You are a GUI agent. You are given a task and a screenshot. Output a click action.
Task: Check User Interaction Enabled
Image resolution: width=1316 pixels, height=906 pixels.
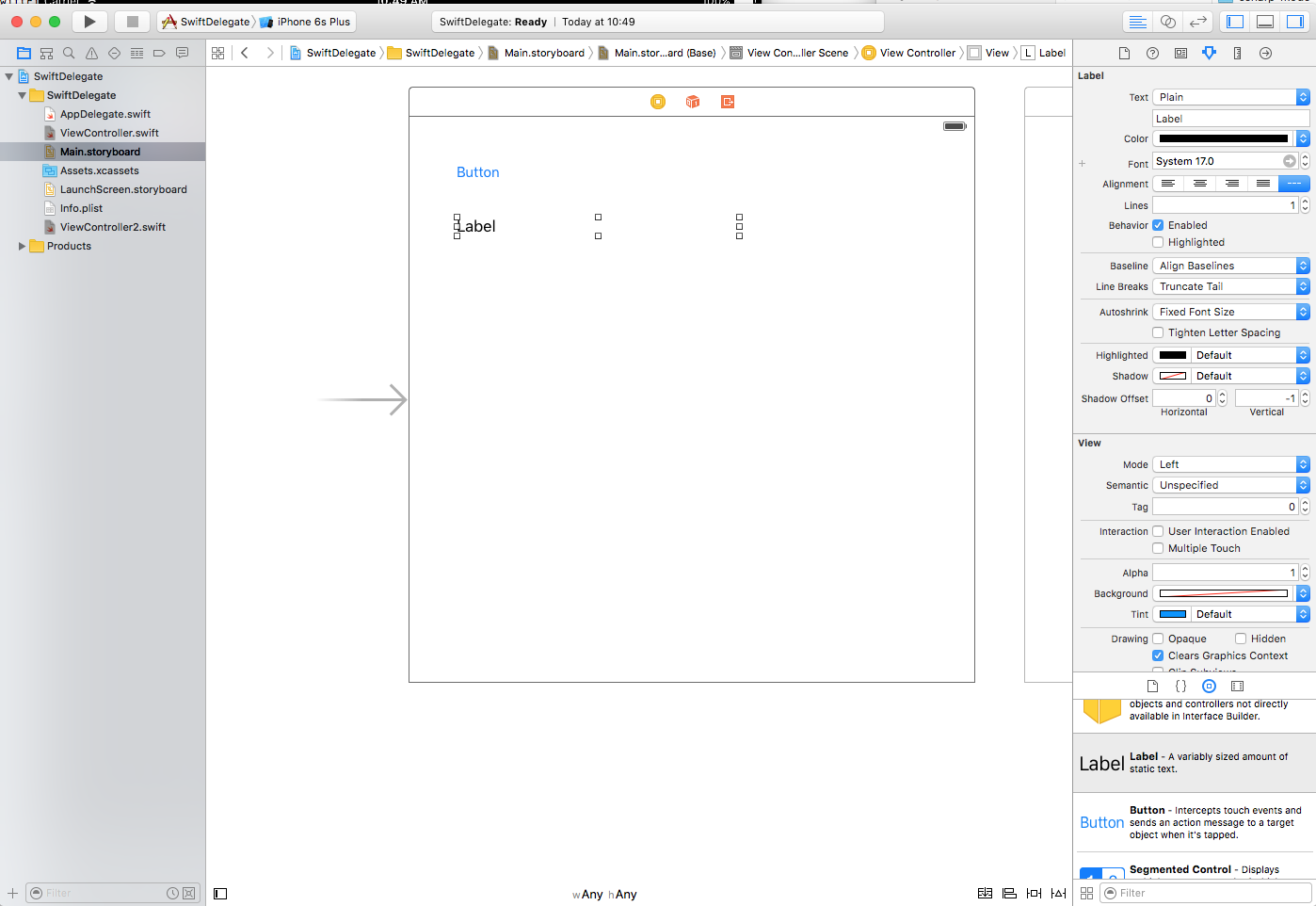pos(1158,531)
